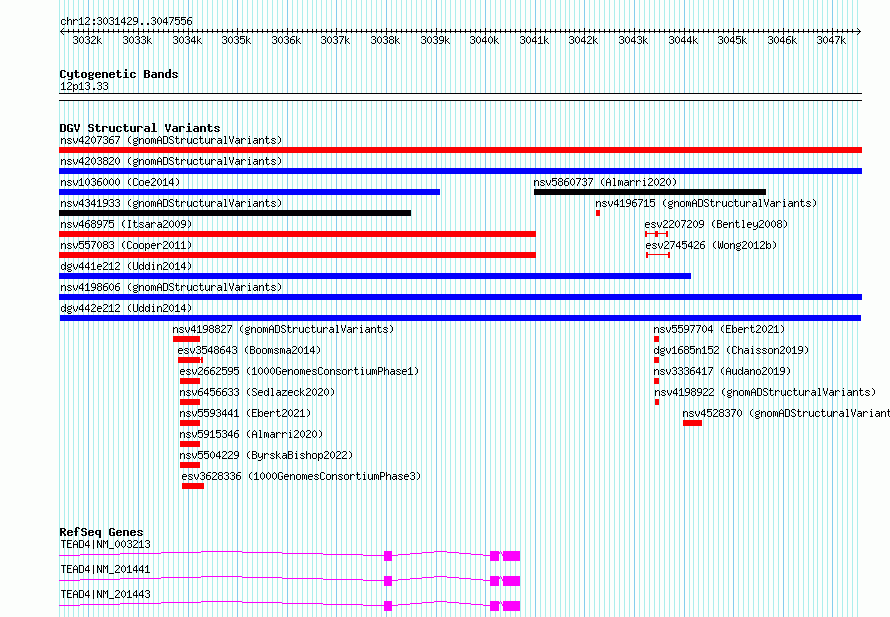The image size is (890, 617).
Task: Click red nsv6456633 variant block
Action: coord(190,402)
